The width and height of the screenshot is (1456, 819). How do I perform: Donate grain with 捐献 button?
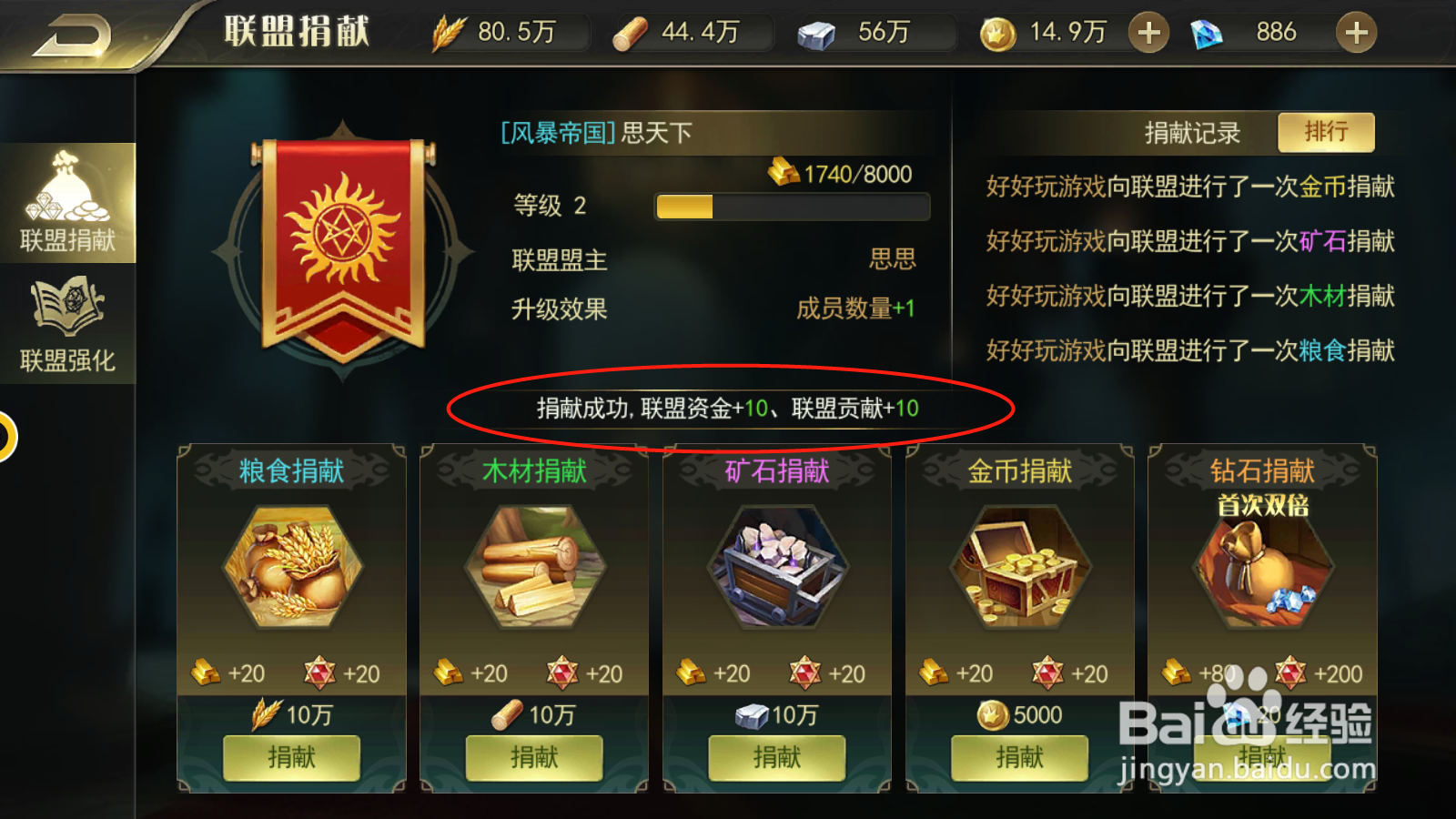tap(291, 757)
